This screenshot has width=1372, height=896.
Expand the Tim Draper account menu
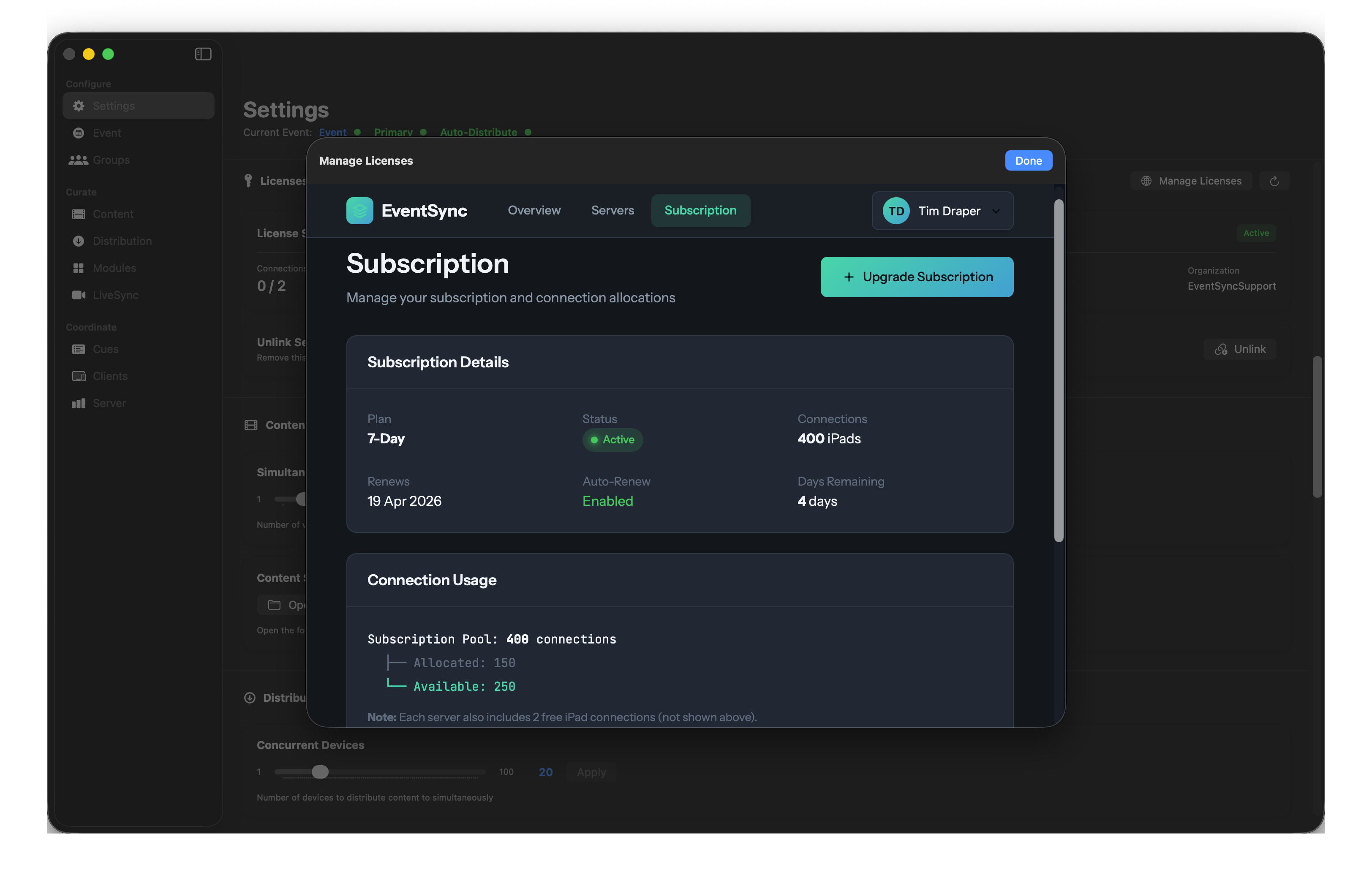[942, 212]
